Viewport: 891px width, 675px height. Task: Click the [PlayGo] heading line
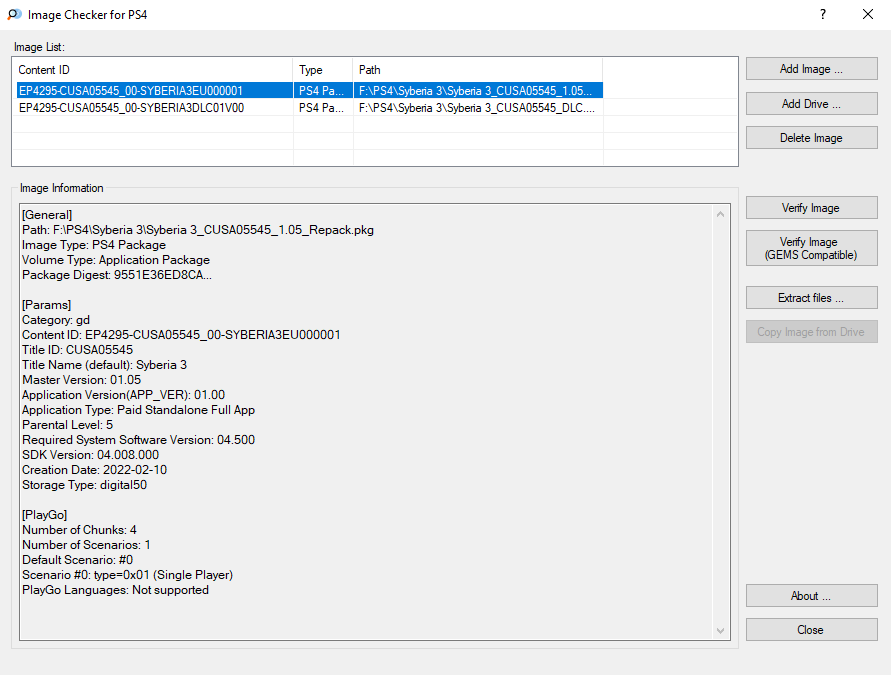pyautogui.click(x=44, y=515)
